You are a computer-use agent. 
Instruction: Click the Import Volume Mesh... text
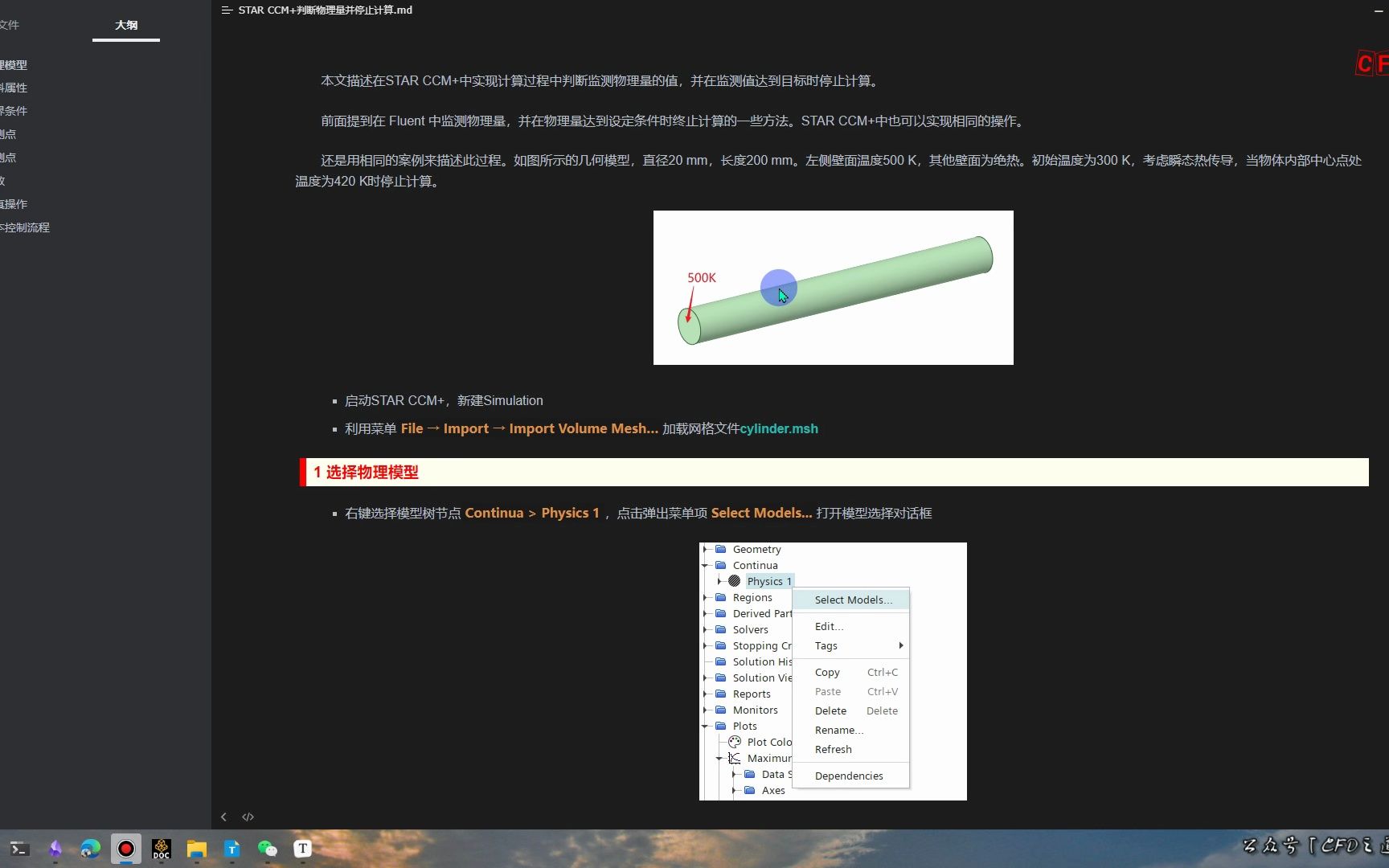(584, 428)
